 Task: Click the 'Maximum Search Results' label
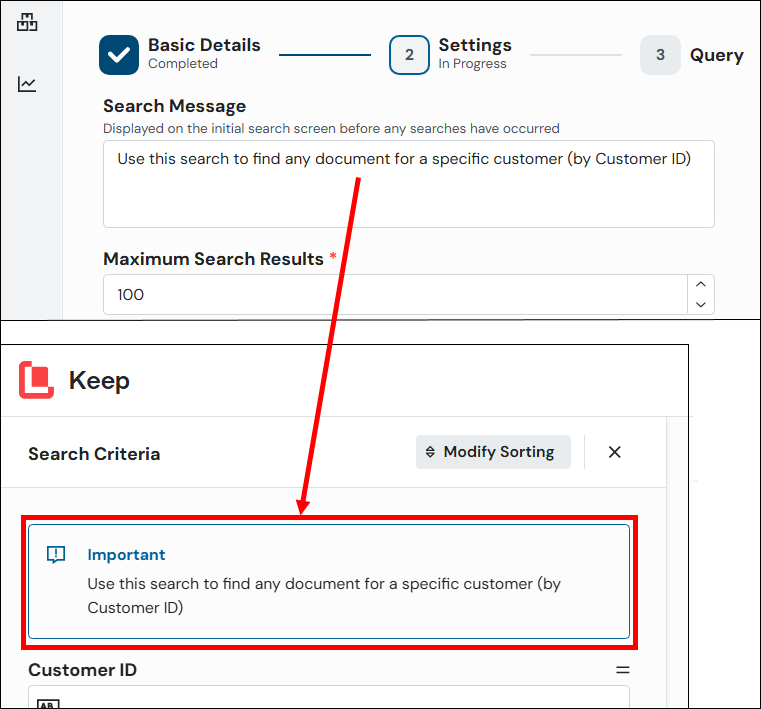tap(214, 259)
